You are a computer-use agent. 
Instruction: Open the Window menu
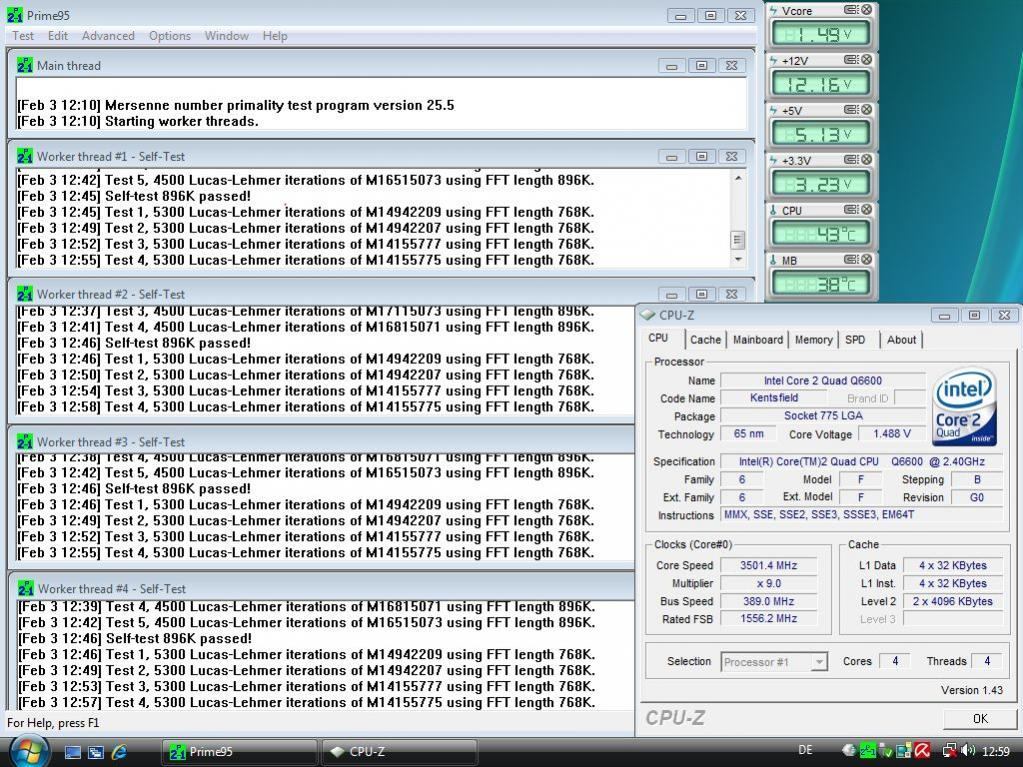(x=226, y=36)
